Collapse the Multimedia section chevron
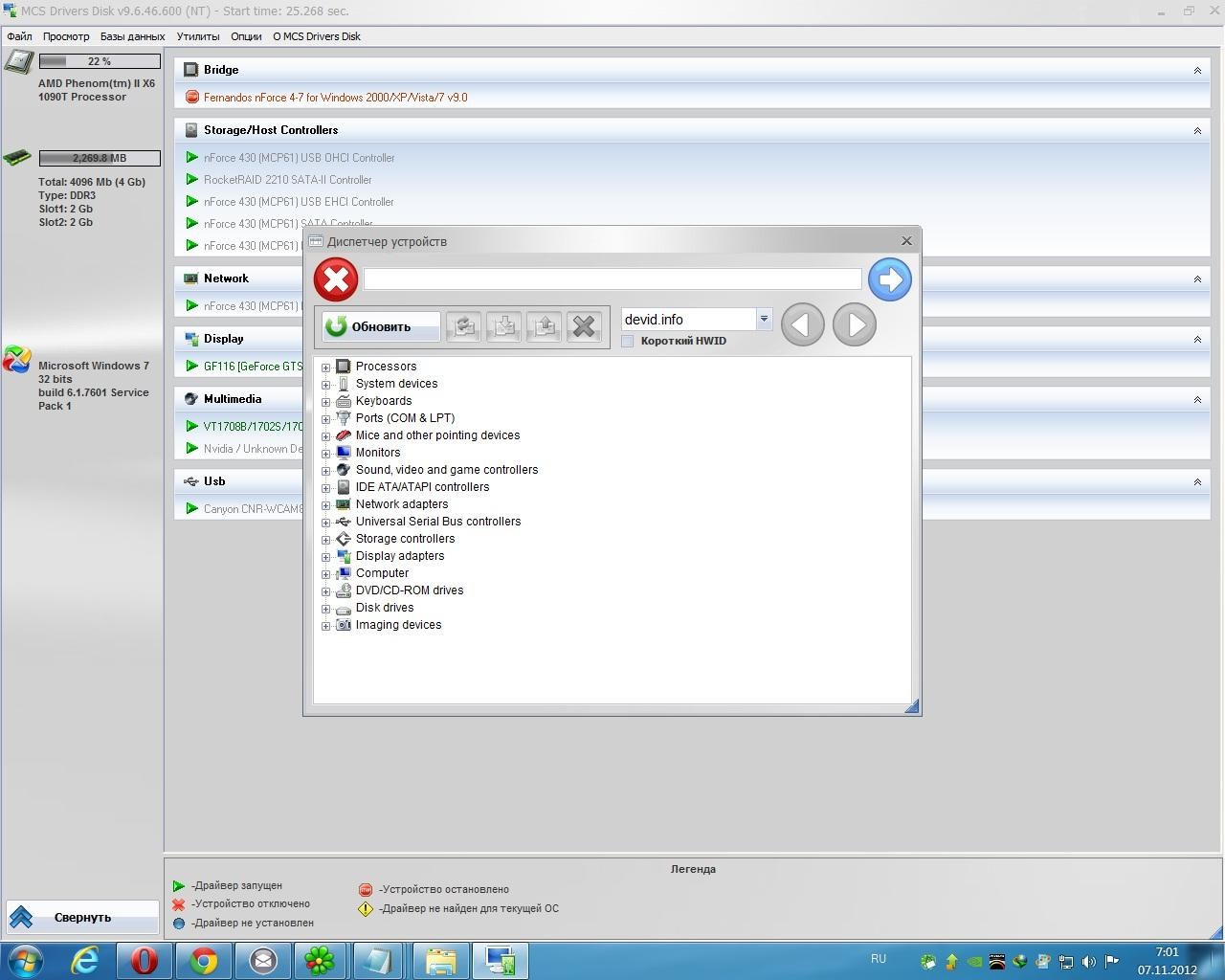Image resolution: width=1225 pixels, height=980 pixels. (1197, 399)
